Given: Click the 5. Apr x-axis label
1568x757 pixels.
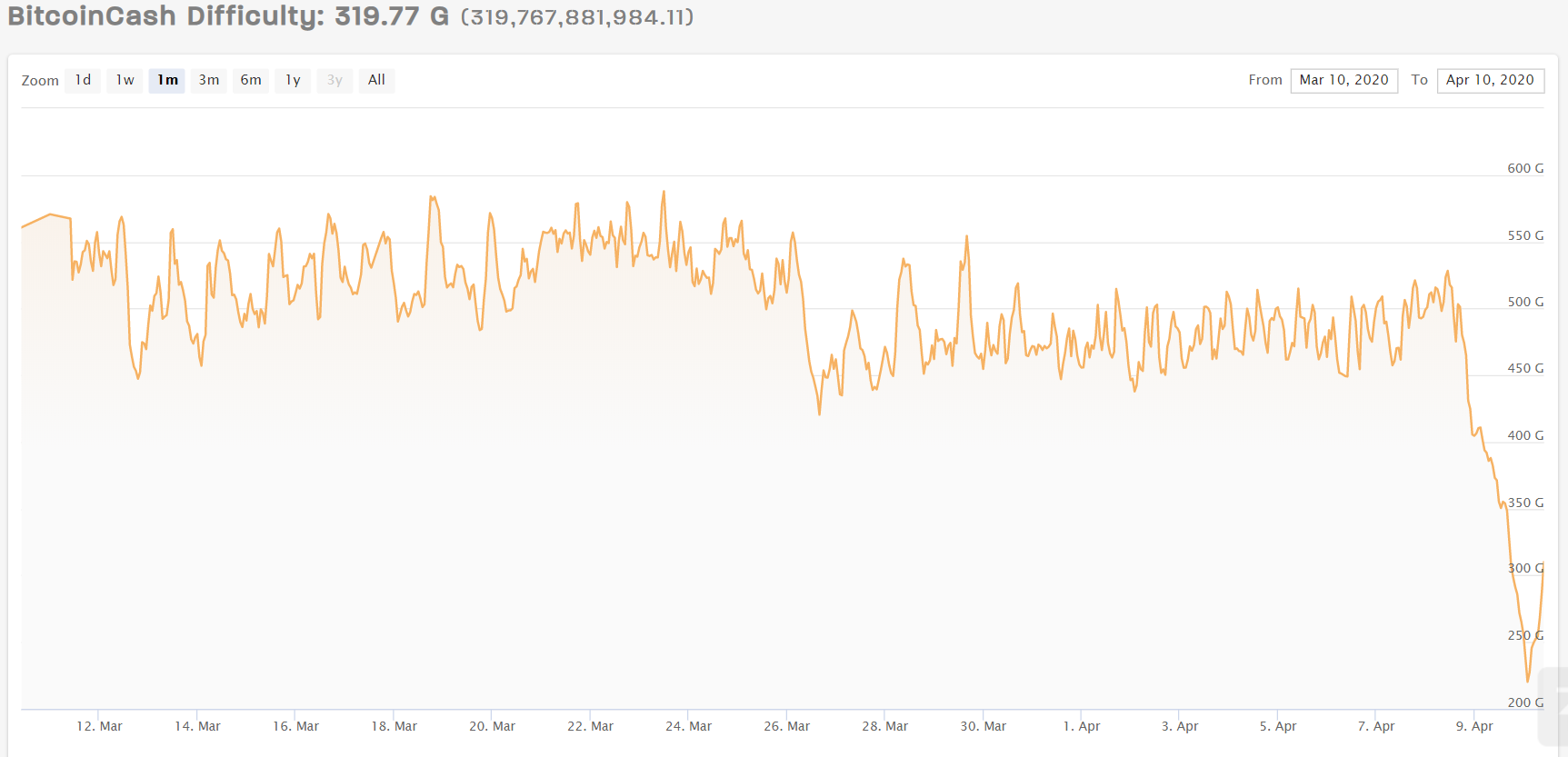Looking at the screenshot, I should click(x=1277, y=726).
